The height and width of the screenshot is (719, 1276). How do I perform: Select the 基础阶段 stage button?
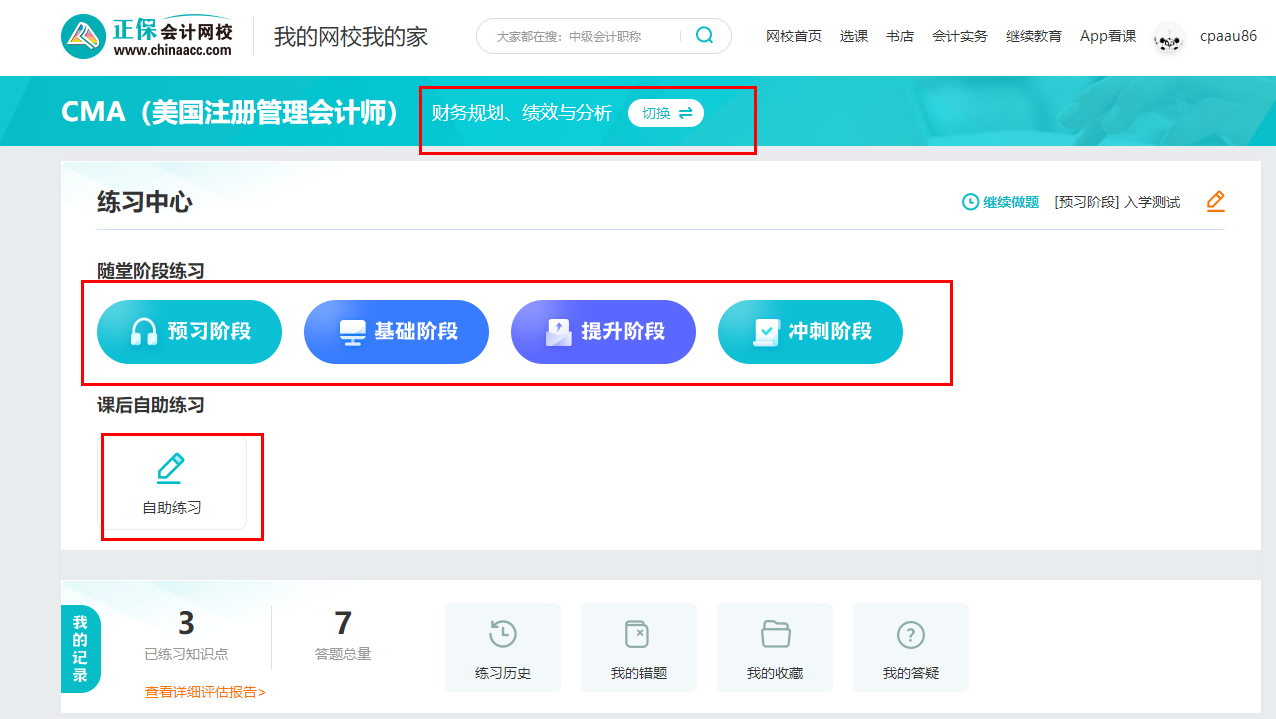(x=396, y=332)
